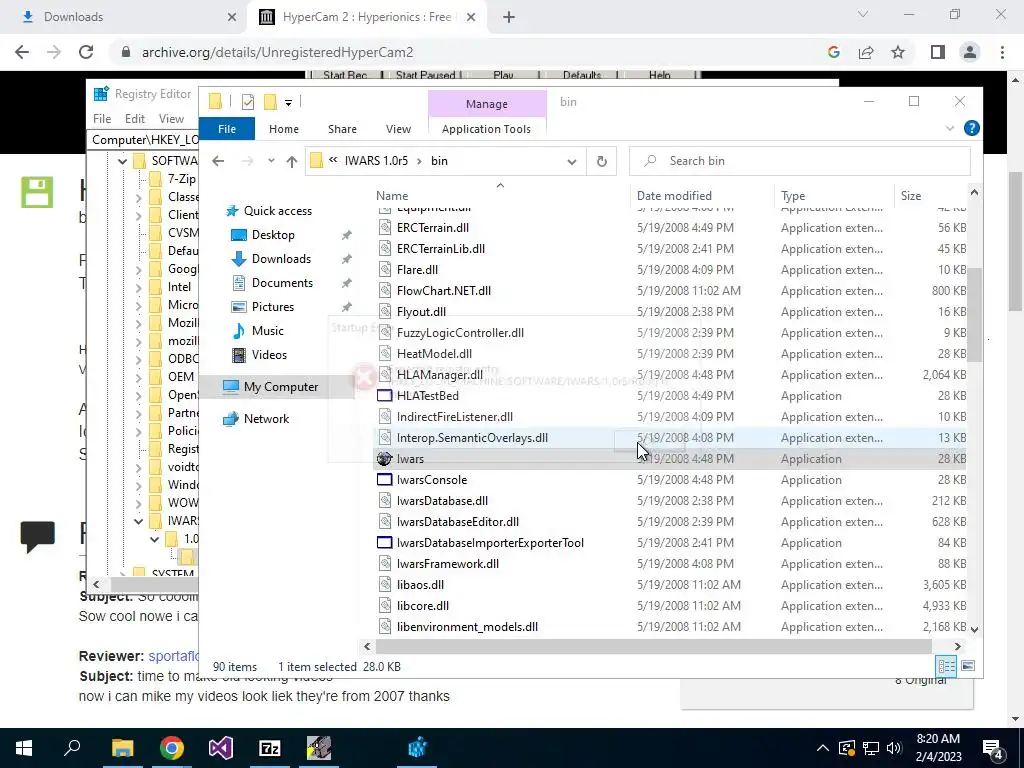Open the File ribbon tab

[x=227, y=129]
